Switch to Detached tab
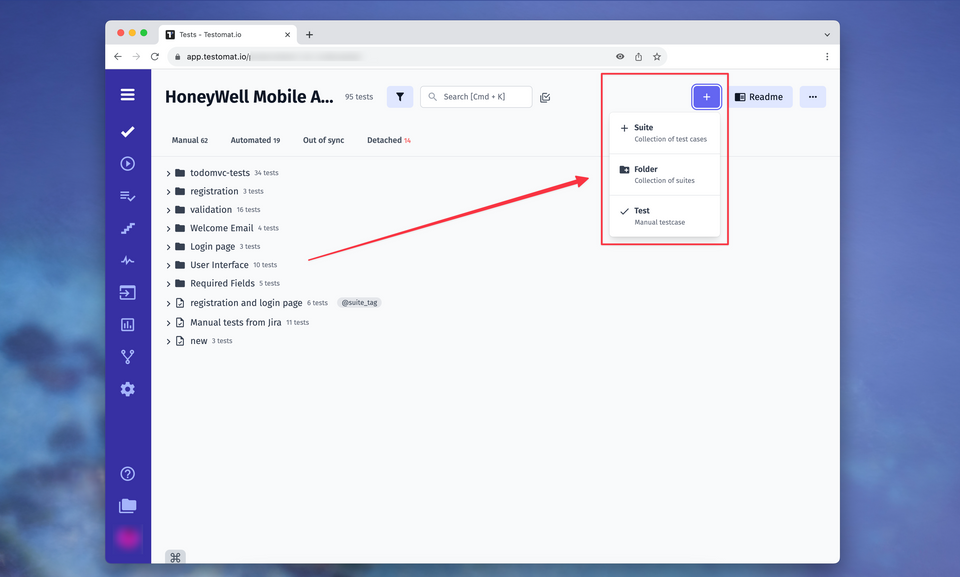Screen dimensions: 960x577 click(x=388, y=140)
